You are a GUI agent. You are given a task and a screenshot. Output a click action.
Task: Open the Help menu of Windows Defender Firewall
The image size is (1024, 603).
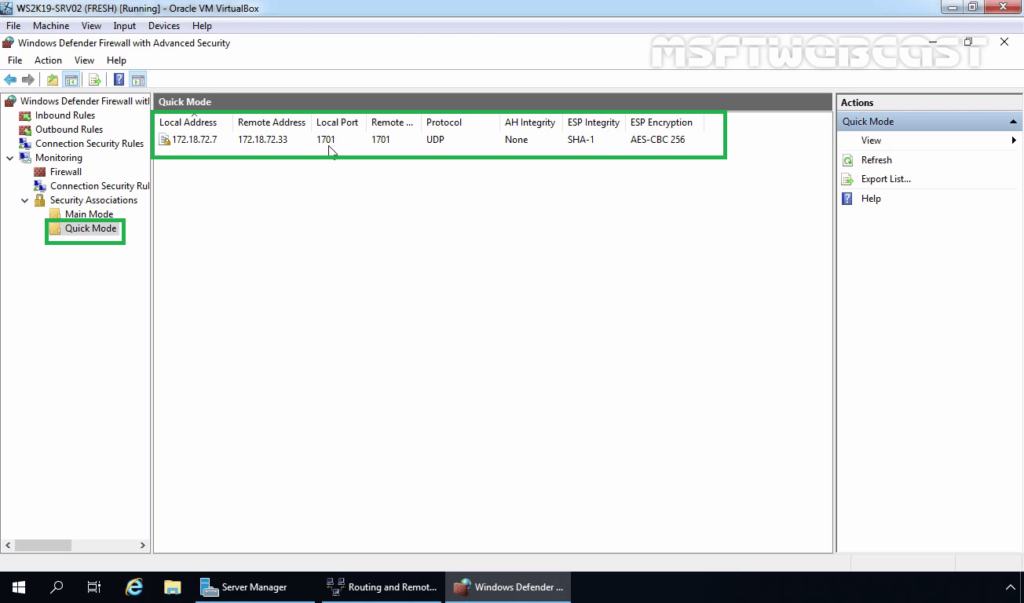[116, 60]
